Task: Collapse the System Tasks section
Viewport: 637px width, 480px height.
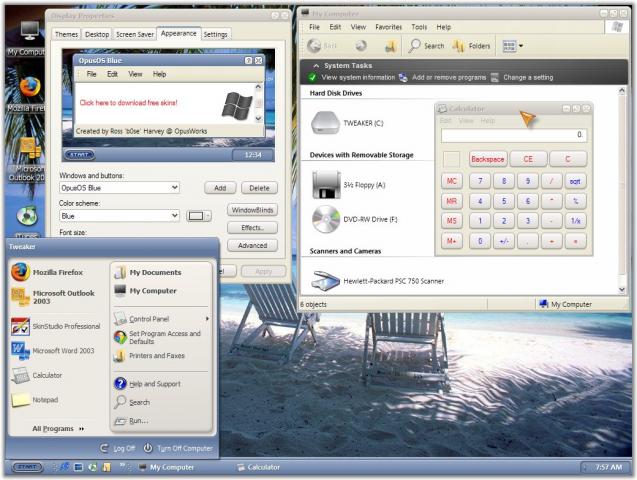Action: pyautogui.click(x=316, y=65)
